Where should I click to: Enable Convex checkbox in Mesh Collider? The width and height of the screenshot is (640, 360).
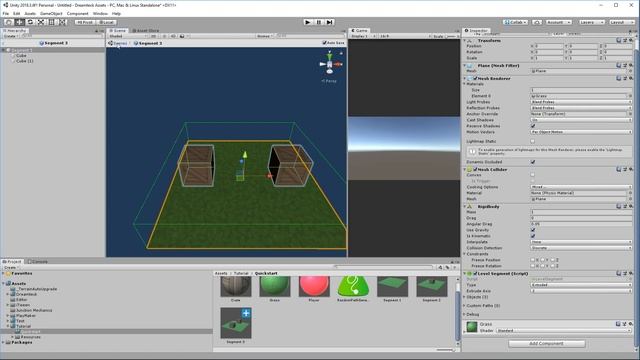533,175
